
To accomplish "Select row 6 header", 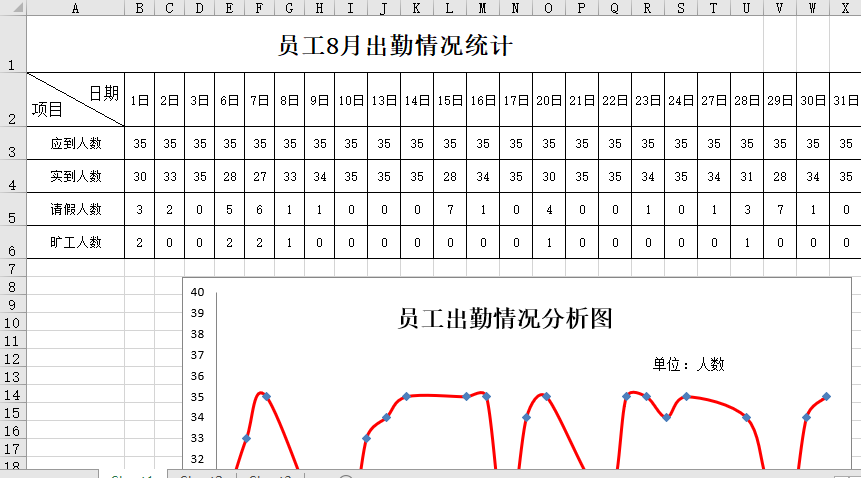I will 12,242.
